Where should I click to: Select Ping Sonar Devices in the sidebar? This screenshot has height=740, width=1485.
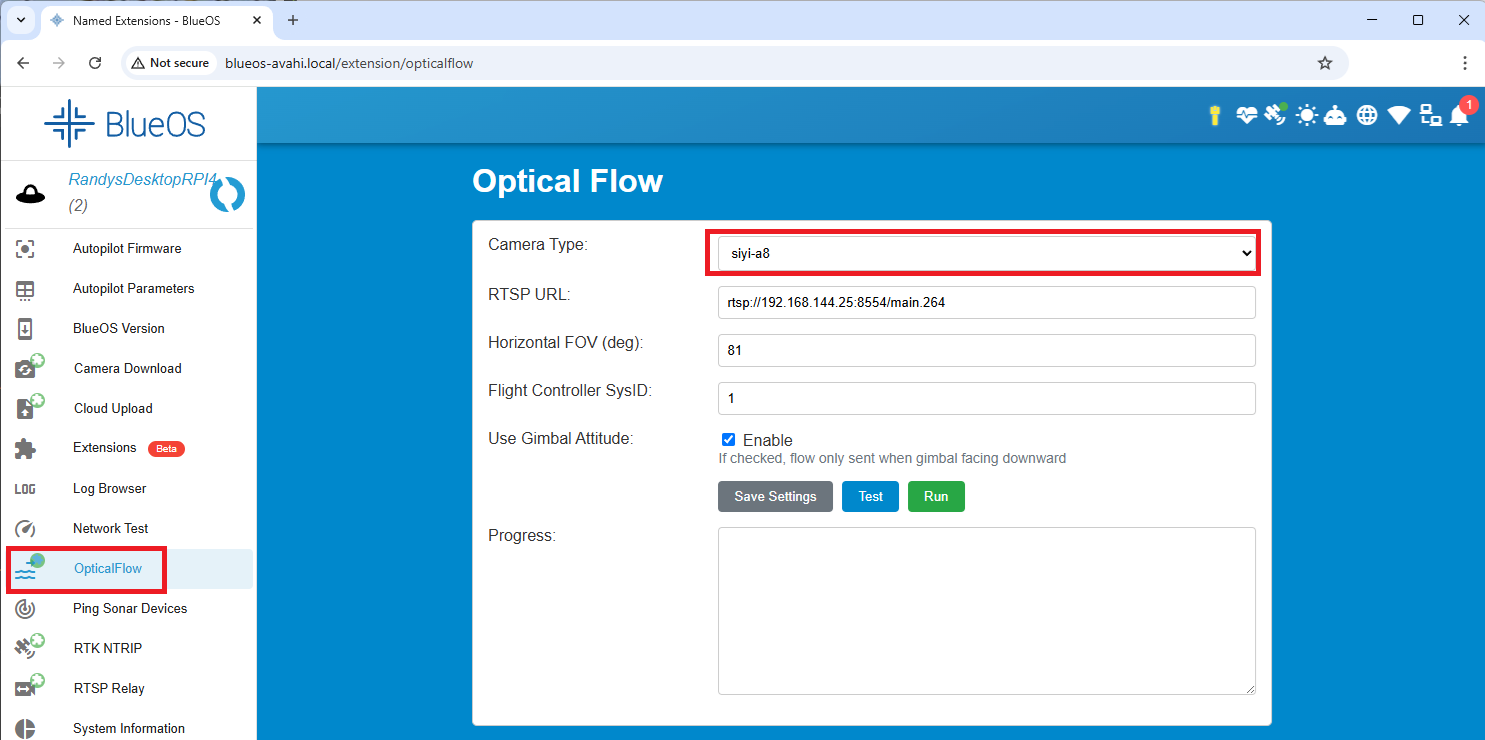coord(130,609)
